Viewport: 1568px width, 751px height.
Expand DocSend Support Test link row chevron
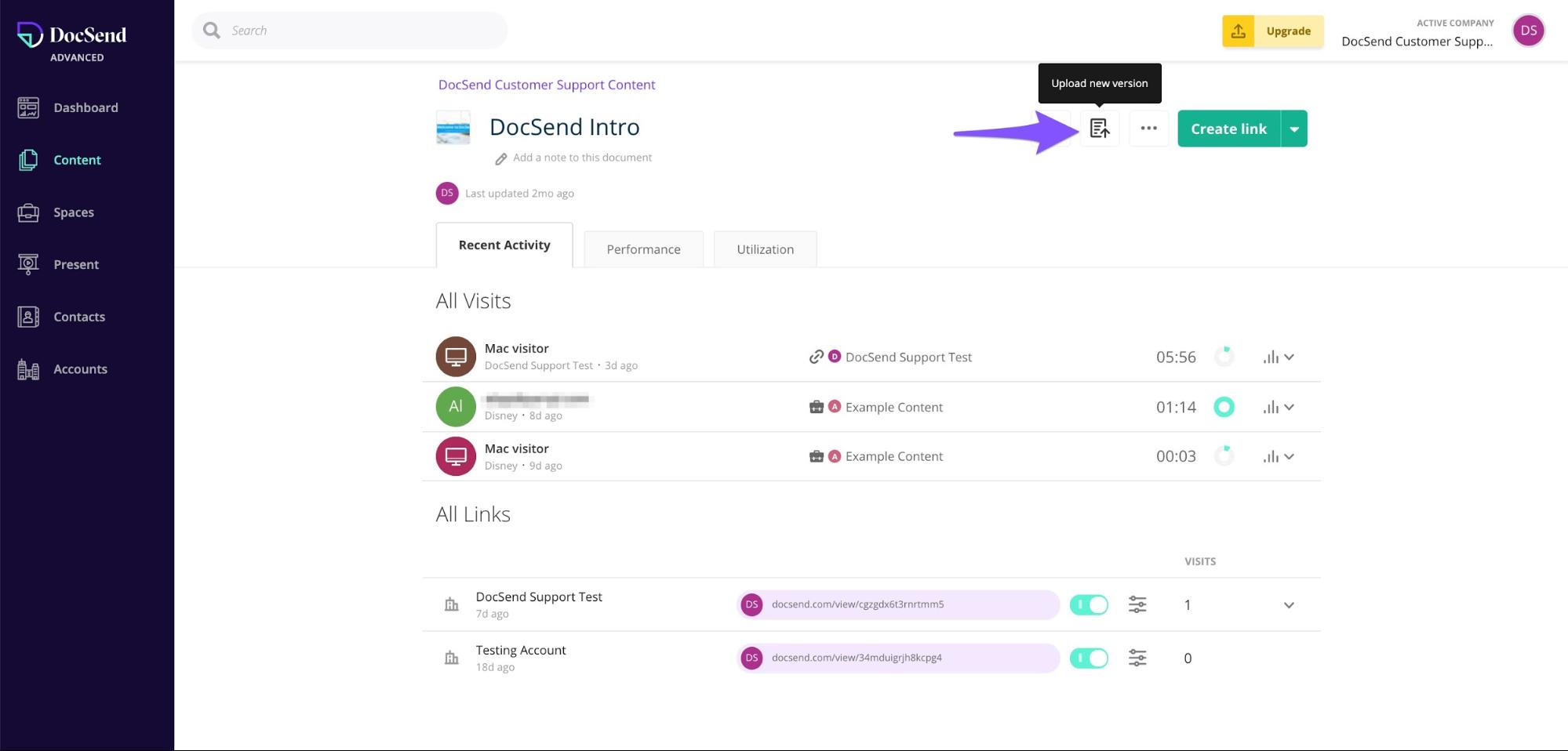coord(1289,605)
